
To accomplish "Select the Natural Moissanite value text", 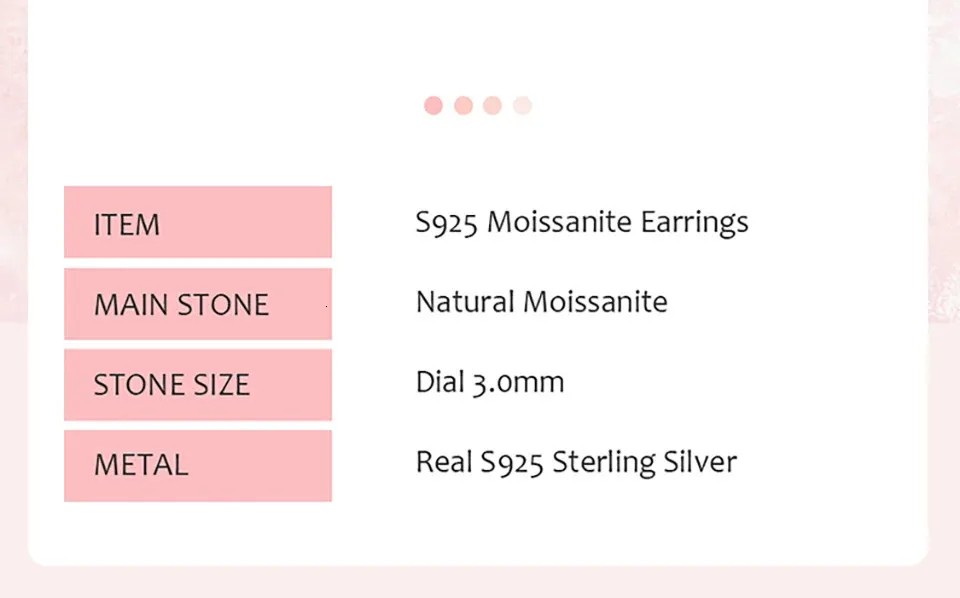I will click(541, 302).
